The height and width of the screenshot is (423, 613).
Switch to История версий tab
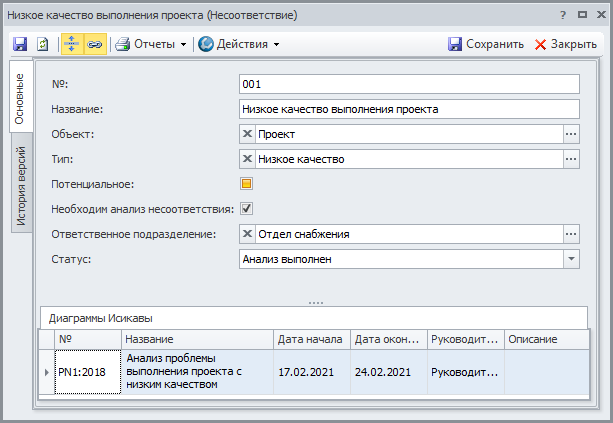coord(20,186)
